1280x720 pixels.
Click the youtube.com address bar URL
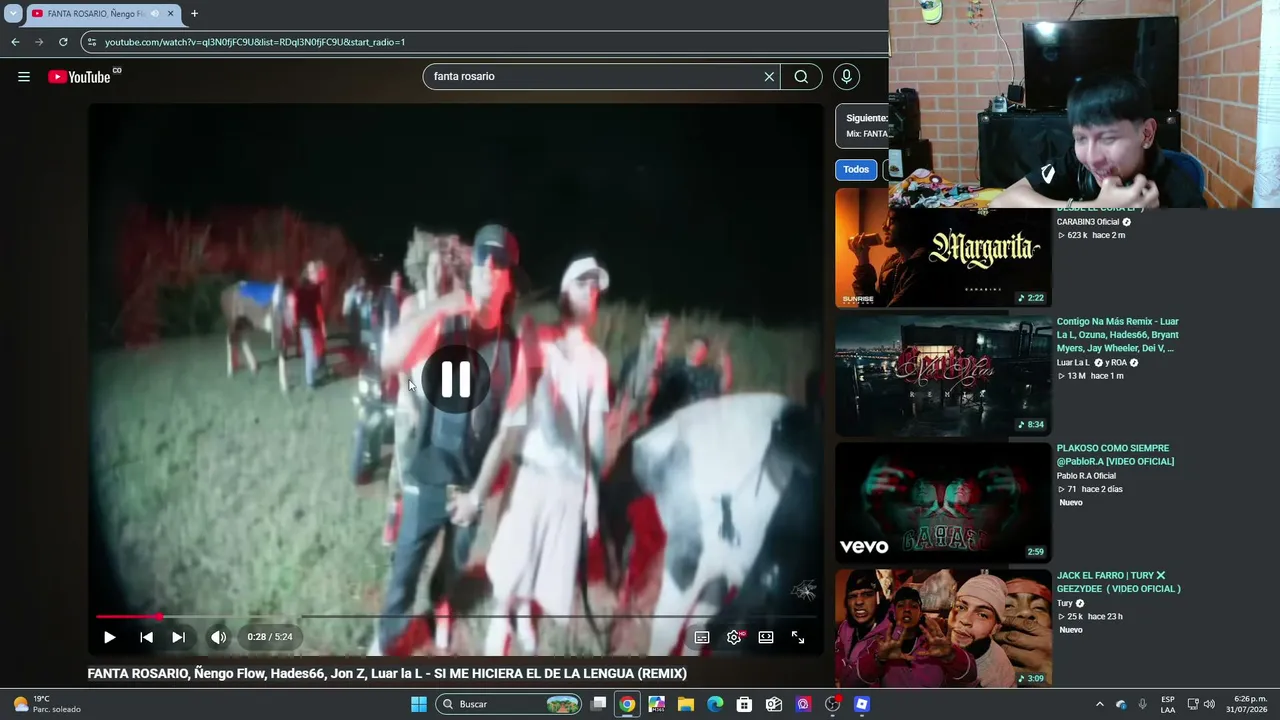pyautogui.click(x=255, y=42)
